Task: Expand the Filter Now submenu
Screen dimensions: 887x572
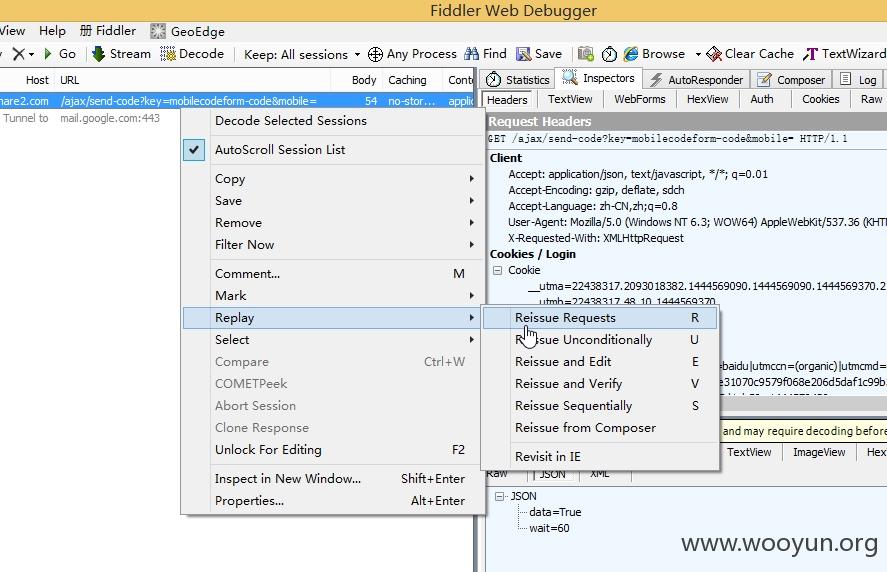Action: 334,245
